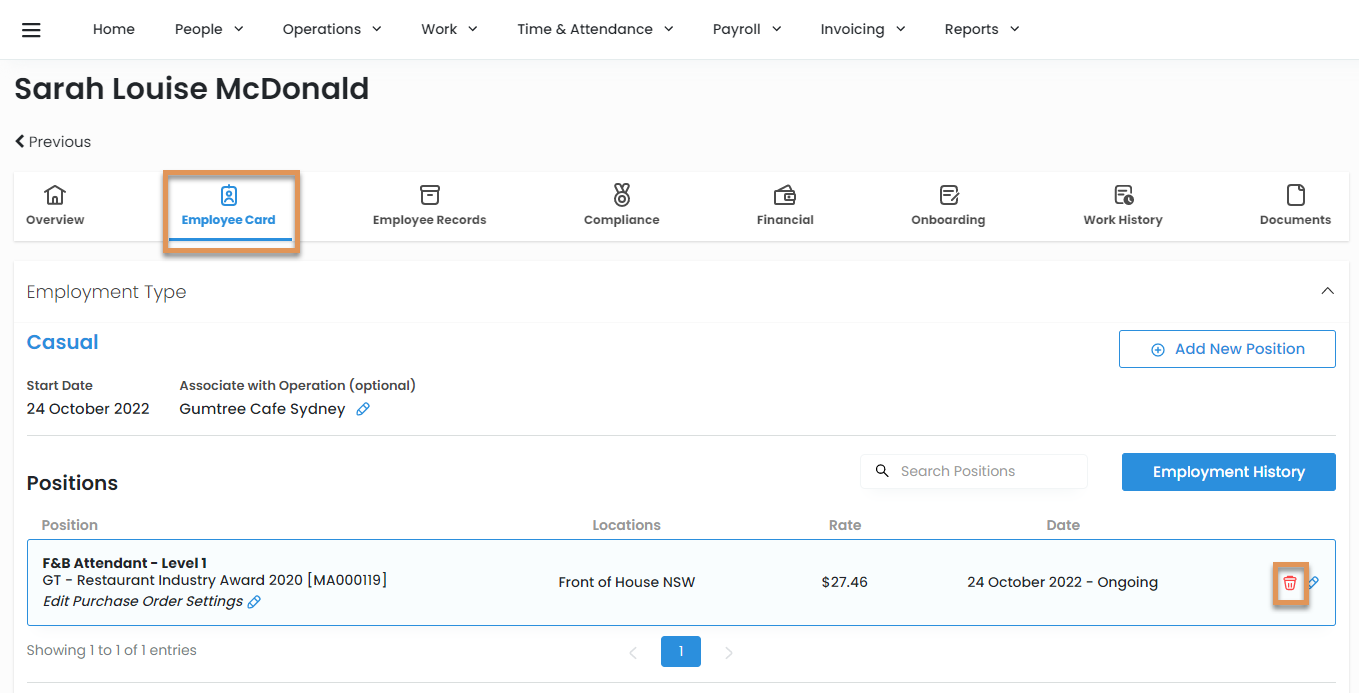Open the Payroll dropdown menu
This screenshot has width=1359, height=693.
[x=746, y=29]
